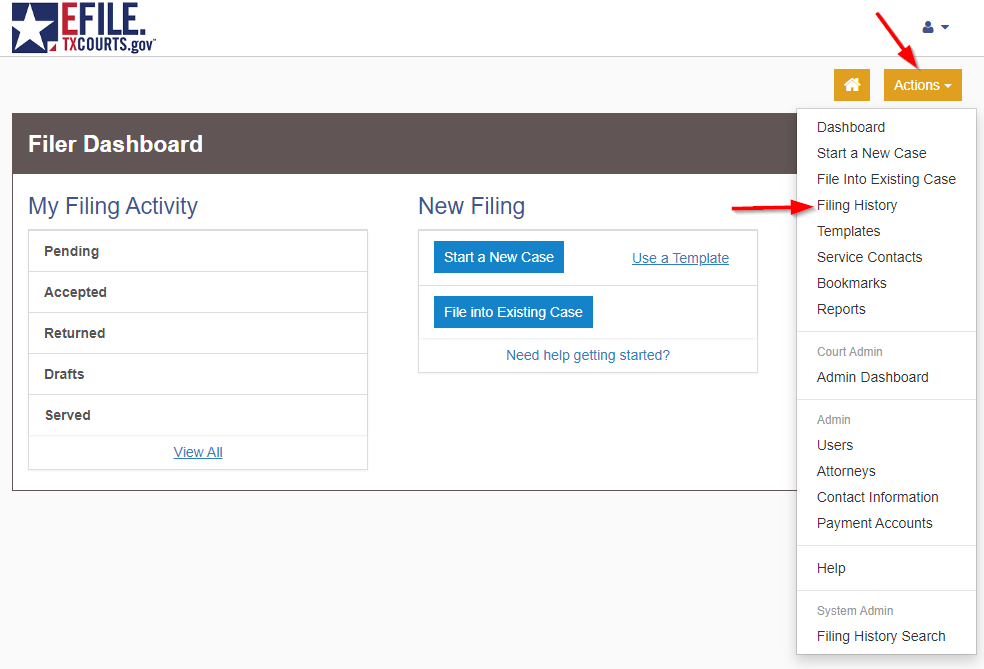Select Filing History from Actions menu

pyautogui.click(x=857, y=205)
